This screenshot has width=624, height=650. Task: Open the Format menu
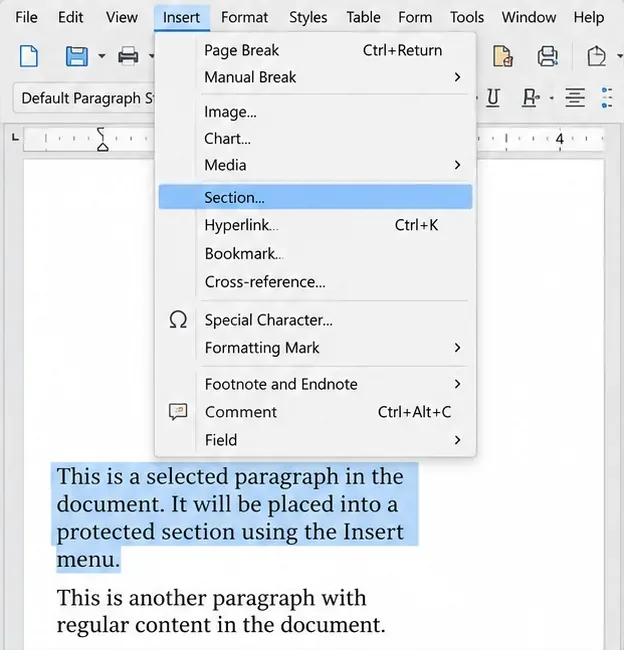[244, 17]
